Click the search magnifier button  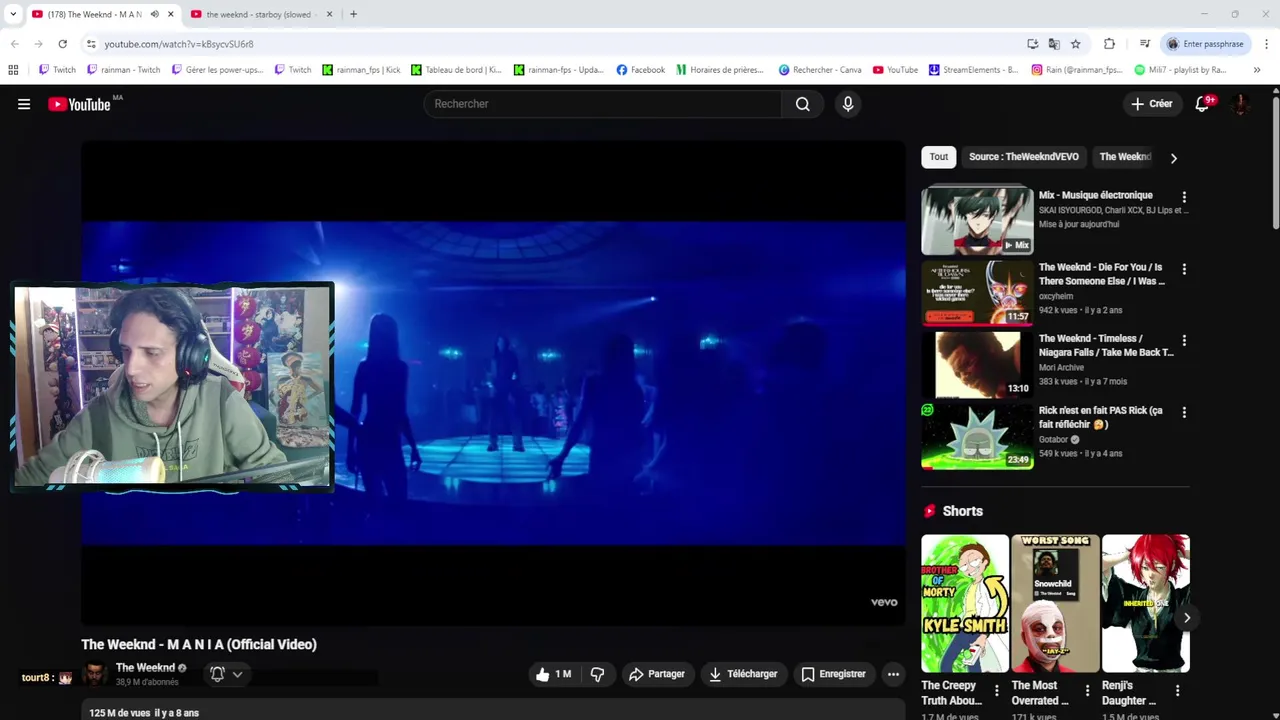[x=802, y=104]
